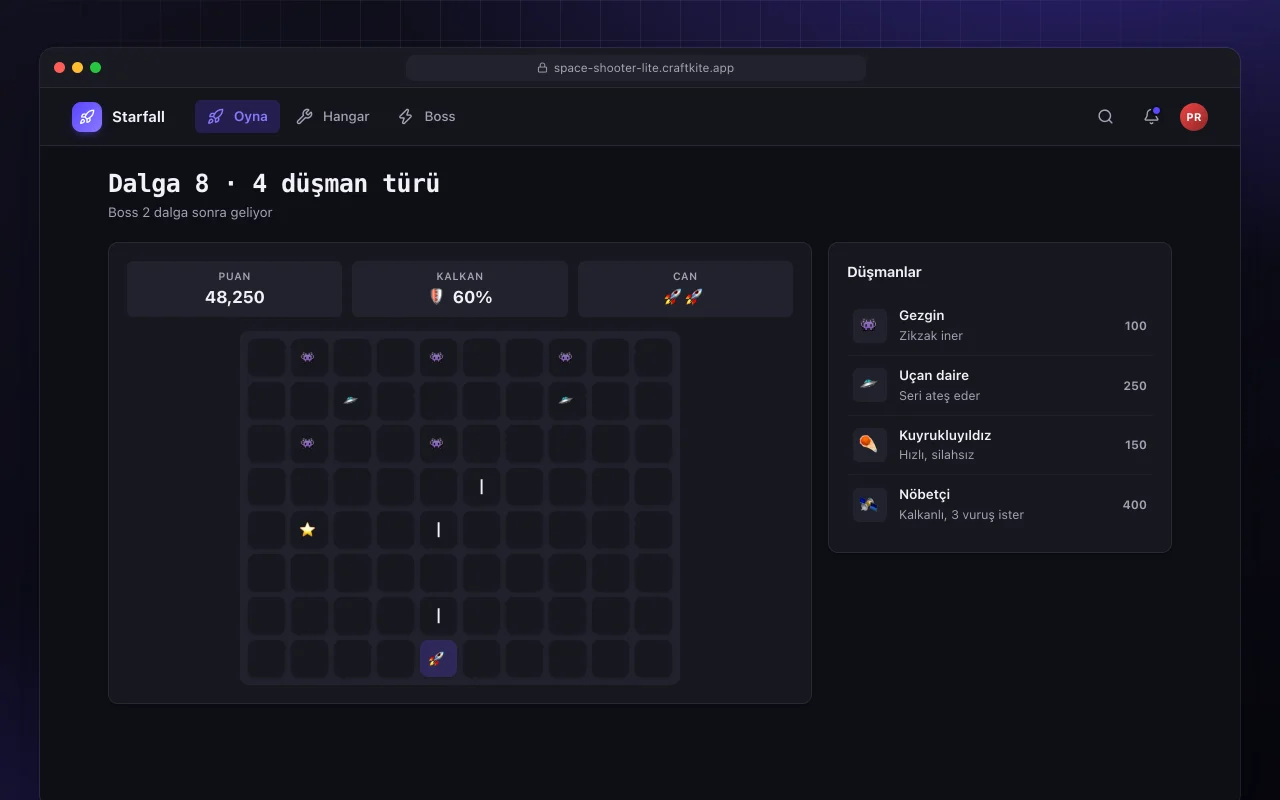The width and height of the screenshot is (1280, 800).
Task: Click the bullet in the star's row
Action: coord(438,529)
